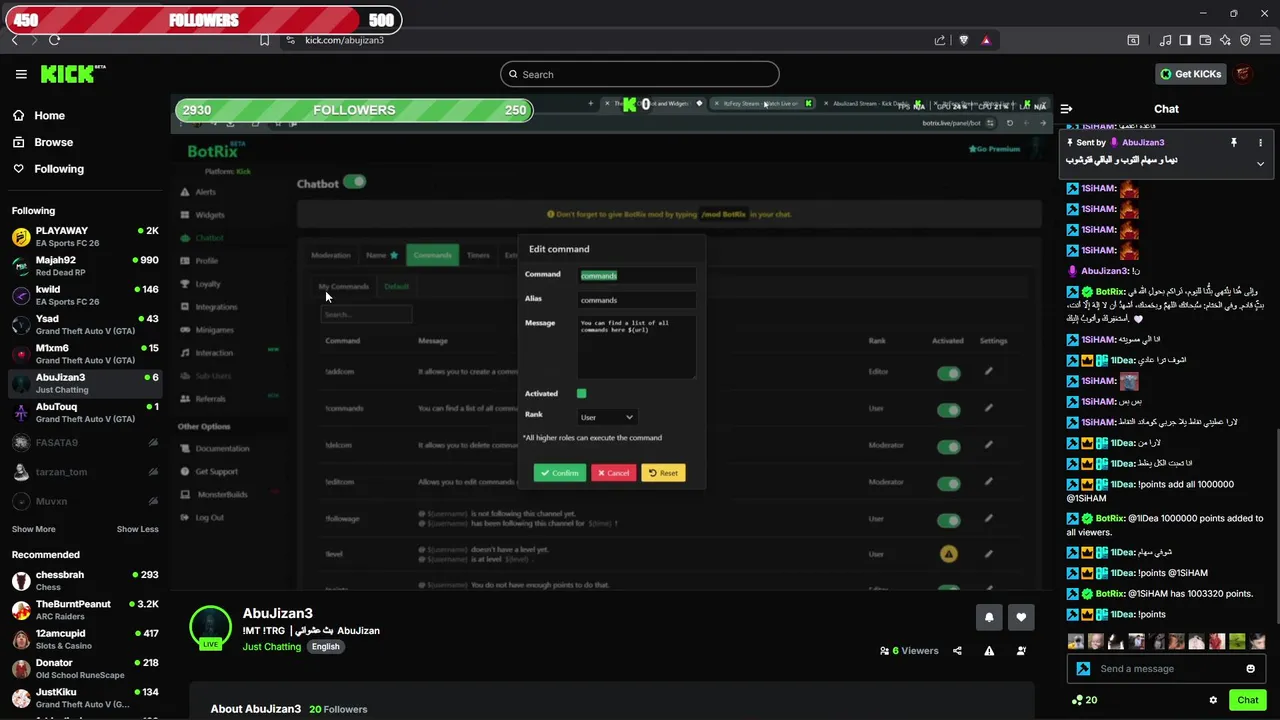The width and height of the screenshot is (1280, 720).
Task: Click the report warning triangle icon
Action: [x=989, y=651]
